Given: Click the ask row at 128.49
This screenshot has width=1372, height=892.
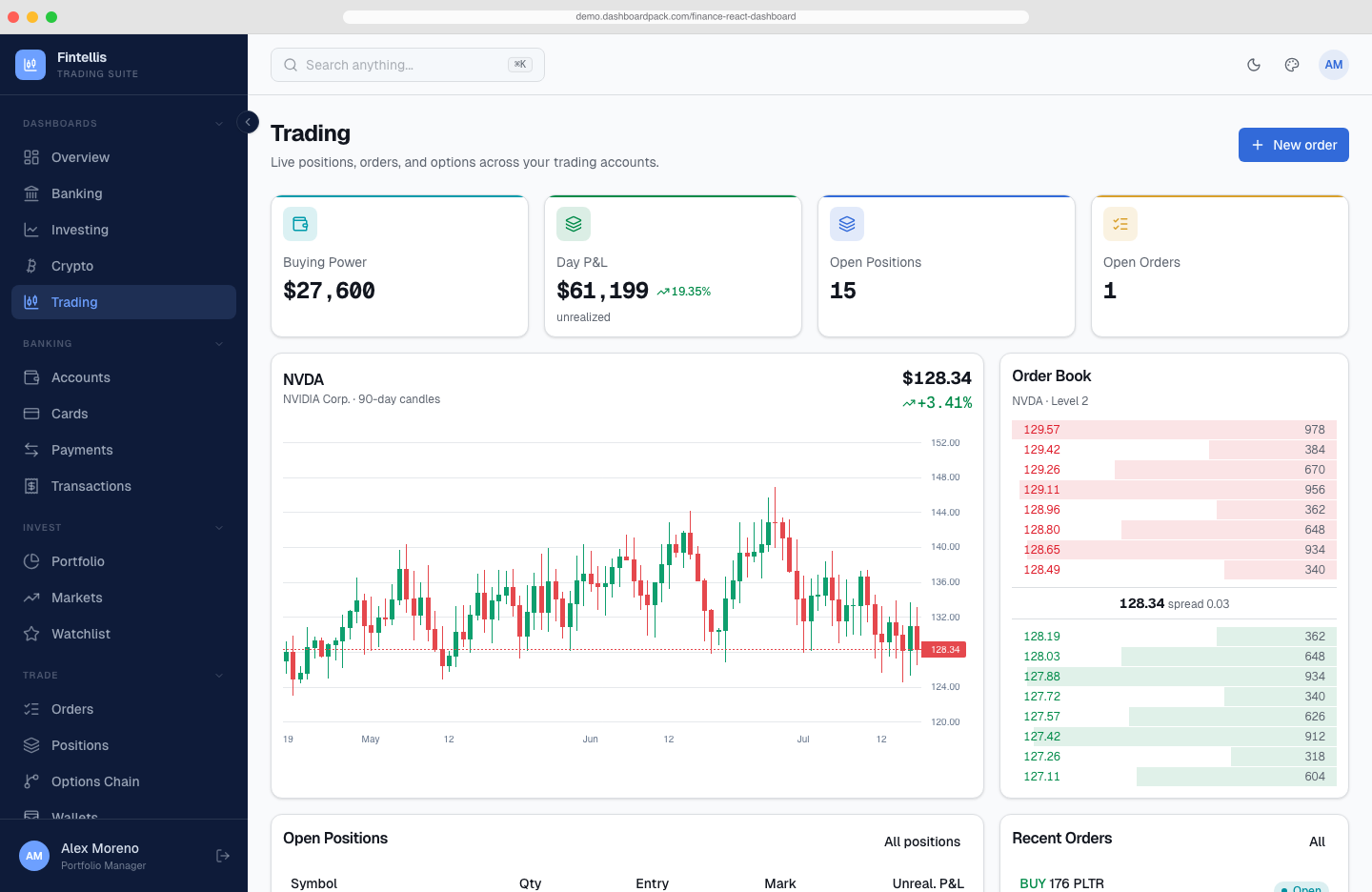Looking at the screenshot, I should click(x=1174, y=570).
